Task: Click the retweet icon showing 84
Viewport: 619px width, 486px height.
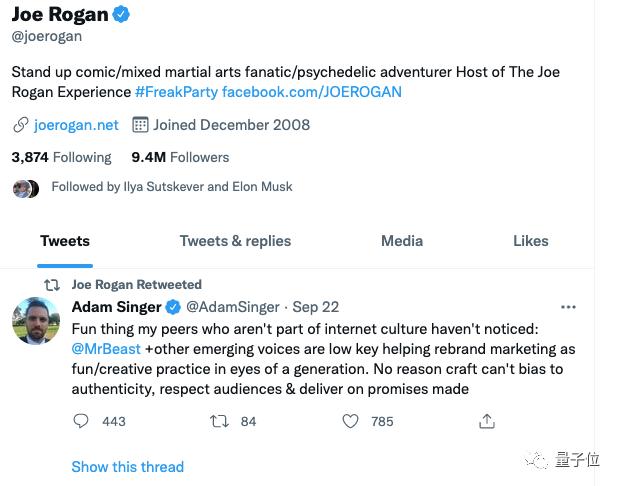Action: (218, 421)
